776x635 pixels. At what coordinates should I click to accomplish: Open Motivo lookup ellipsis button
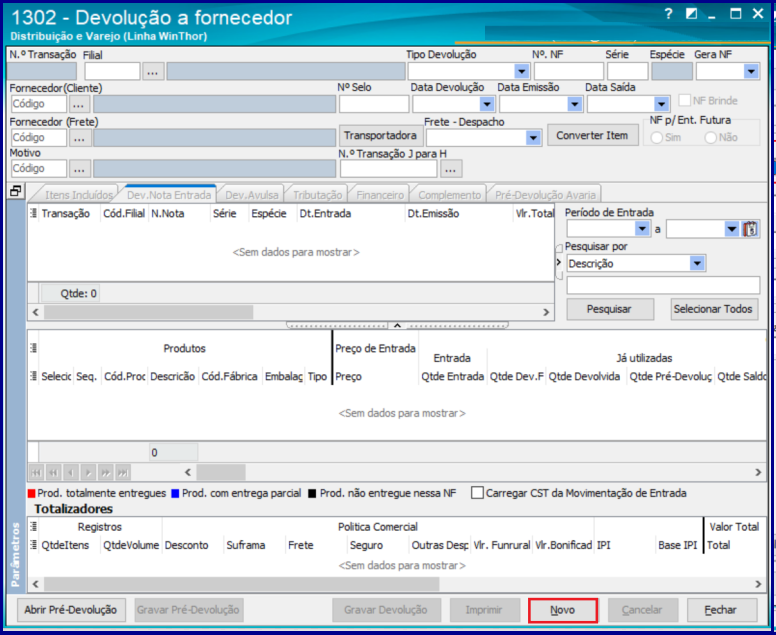80,169
